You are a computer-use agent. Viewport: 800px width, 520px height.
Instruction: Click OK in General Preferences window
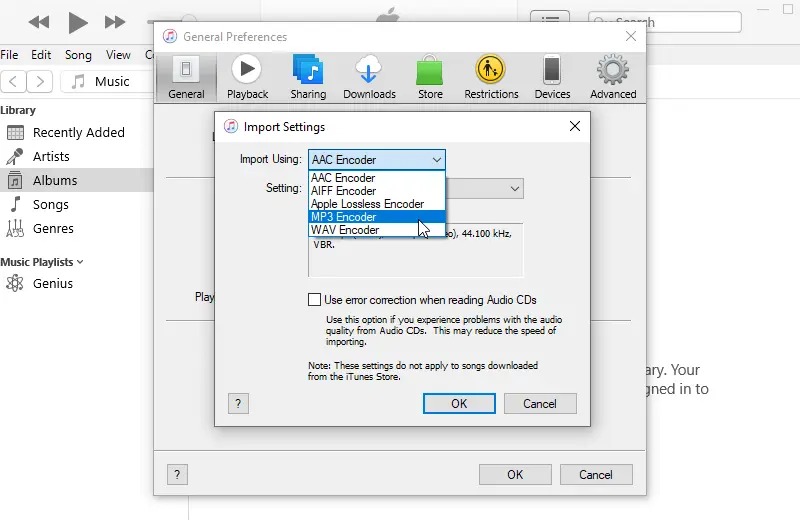point(515,475)
